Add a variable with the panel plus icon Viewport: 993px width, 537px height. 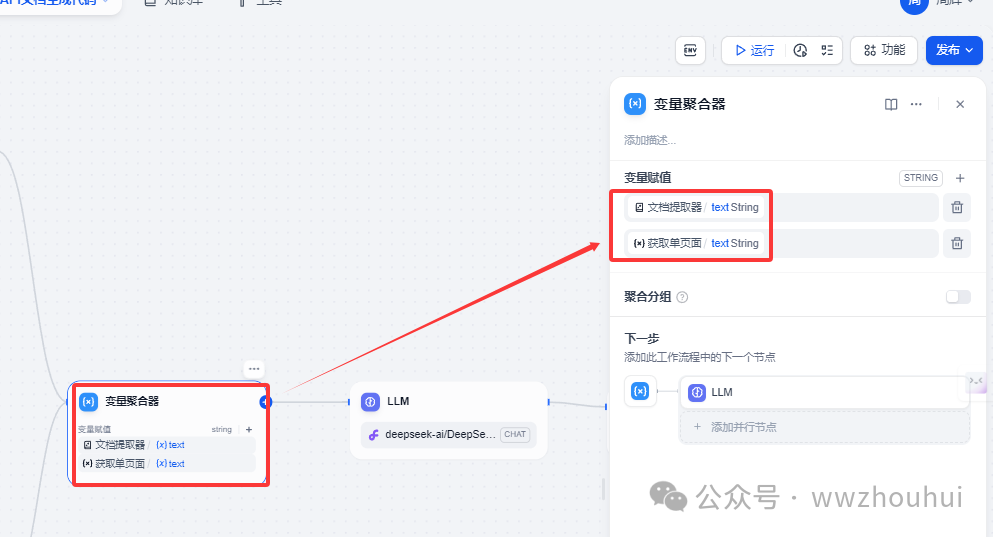click(960, 178)
